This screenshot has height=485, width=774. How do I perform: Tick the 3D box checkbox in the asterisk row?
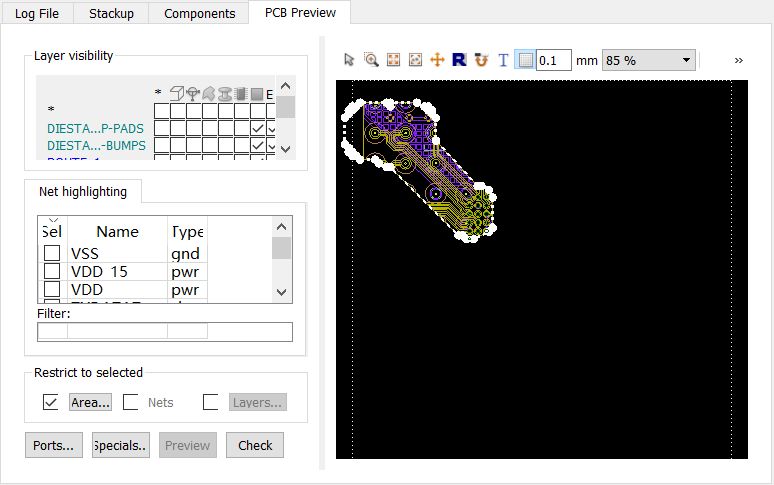(178, 111)
